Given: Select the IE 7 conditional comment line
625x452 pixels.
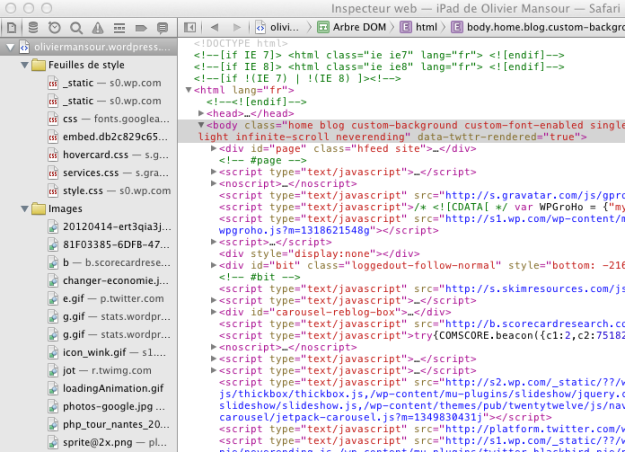Looking at the screenshot, I should (379, 55).
